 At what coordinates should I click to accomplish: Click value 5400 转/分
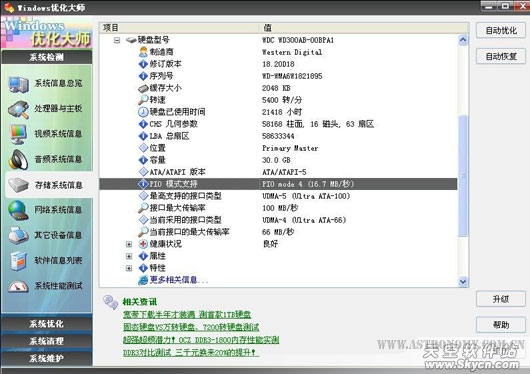tap(282, 100)
